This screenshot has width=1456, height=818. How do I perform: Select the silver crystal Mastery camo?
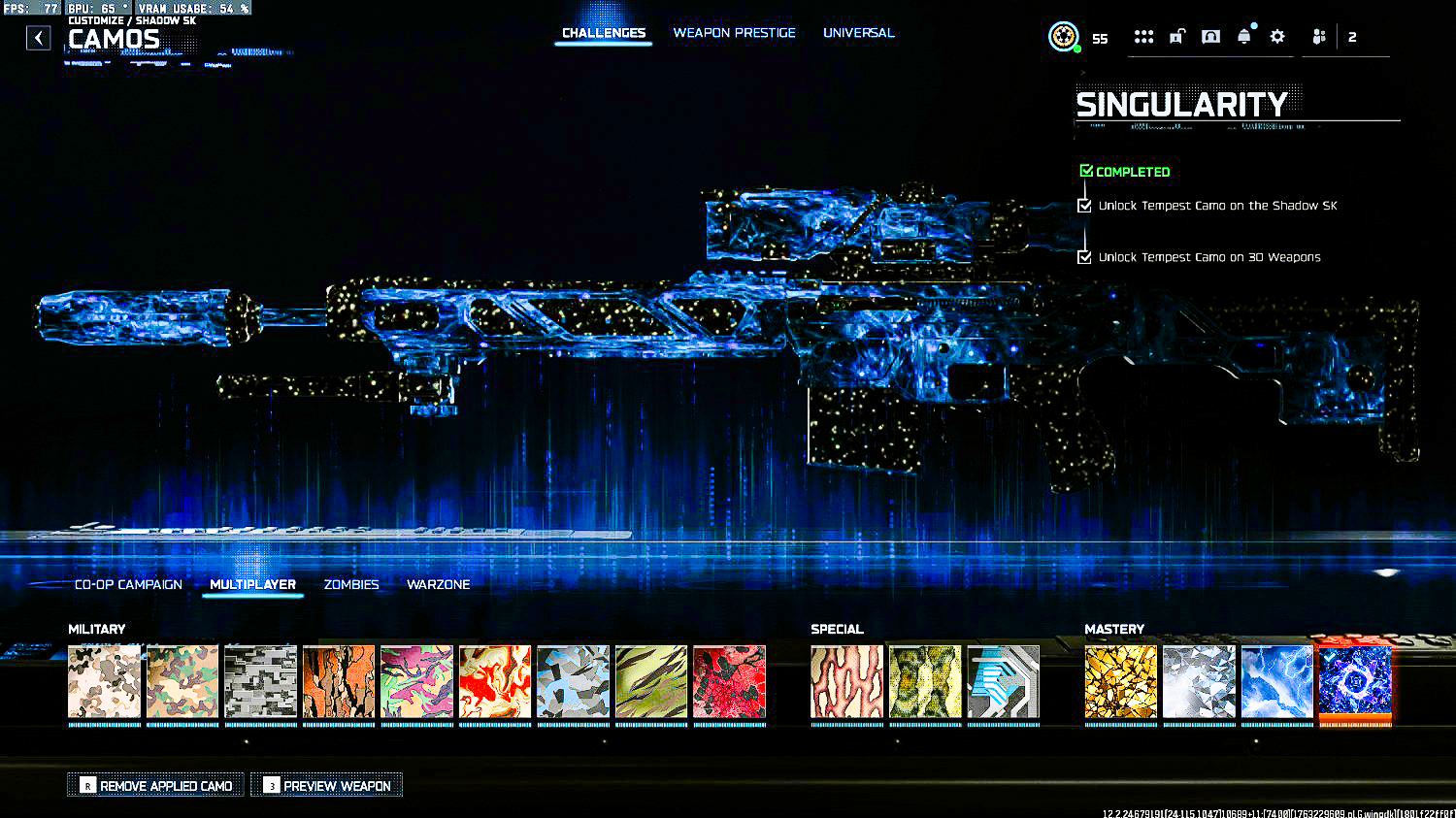[x=1199, y=682]
